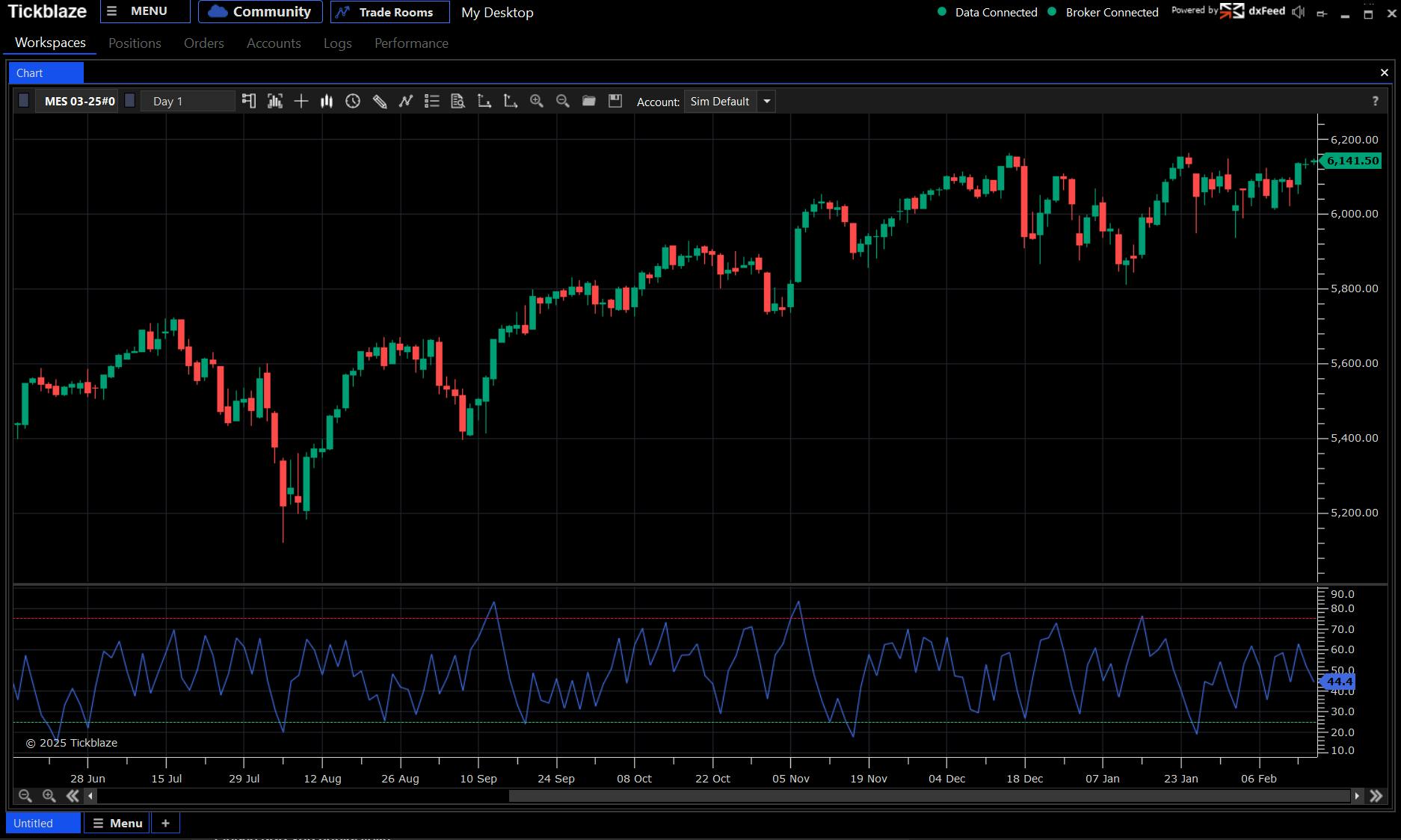Screen dimensions: 1401x840
Task: Click the Day 1 timeframe field
Action: (188, 102)
